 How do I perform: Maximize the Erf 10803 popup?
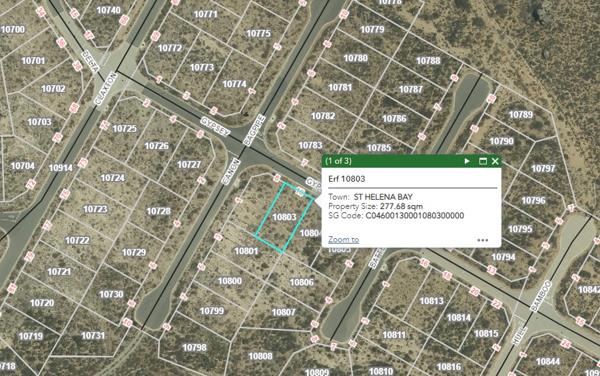click(x=483, y=161)
